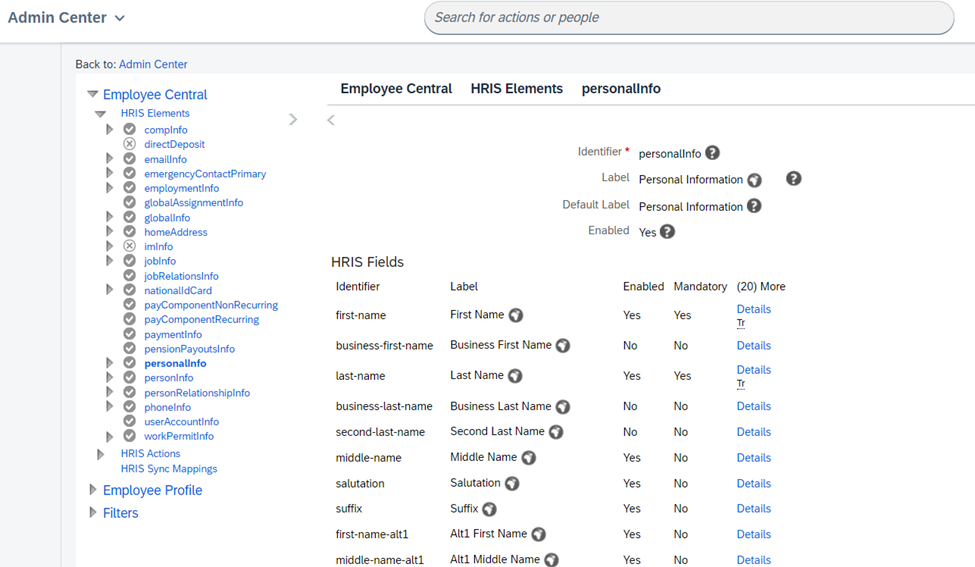
Task: Click disabled X icon for imInfo
Action: point(129,246)
